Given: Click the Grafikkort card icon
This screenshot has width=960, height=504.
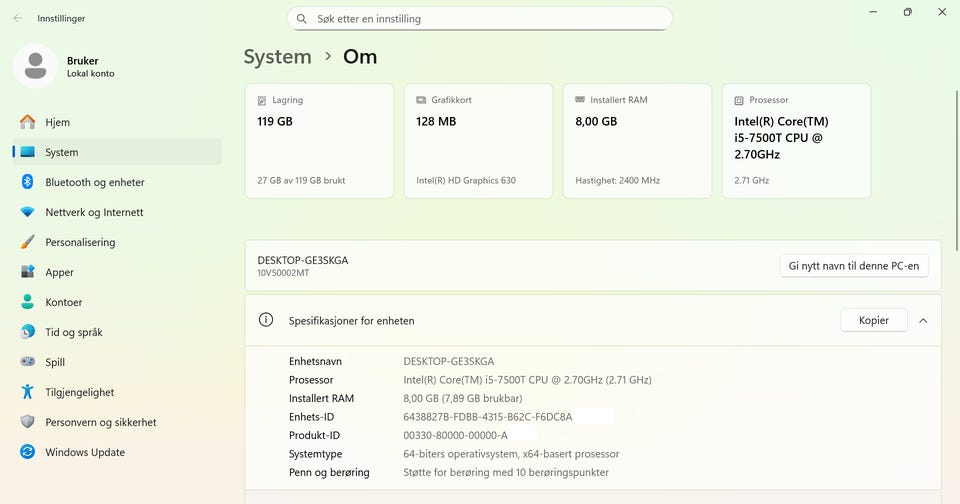Looking at the screenshot, I should (421, 100).
